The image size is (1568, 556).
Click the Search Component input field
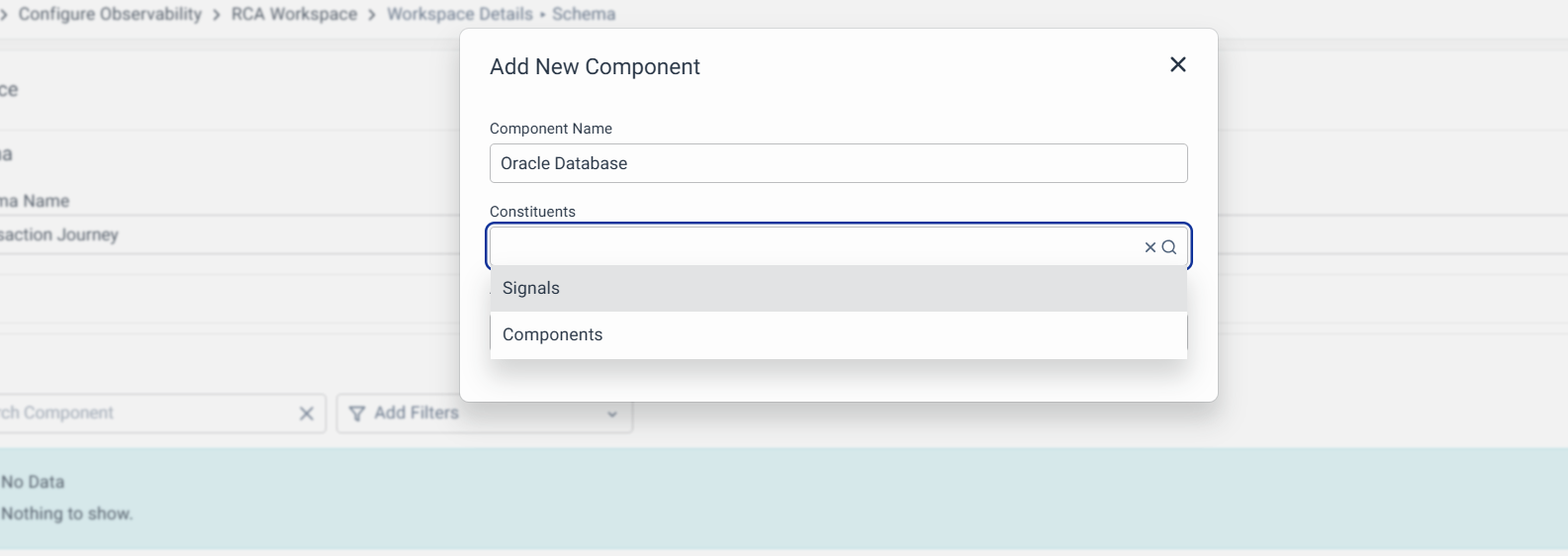pyautogui.click(x=138, y=414)
